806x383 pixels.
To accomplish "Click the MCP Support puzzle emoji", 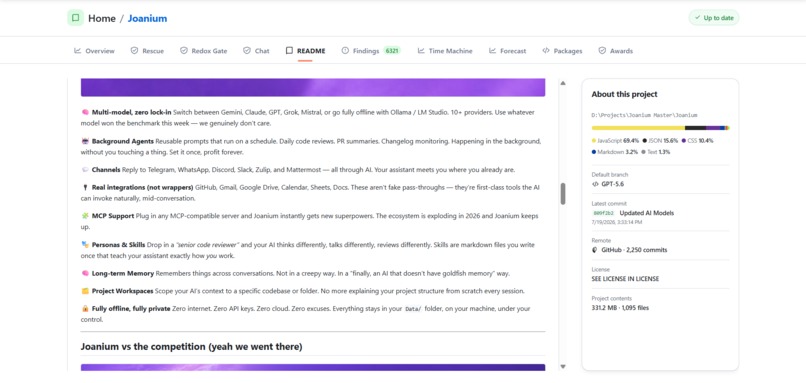I will point(85,216).
